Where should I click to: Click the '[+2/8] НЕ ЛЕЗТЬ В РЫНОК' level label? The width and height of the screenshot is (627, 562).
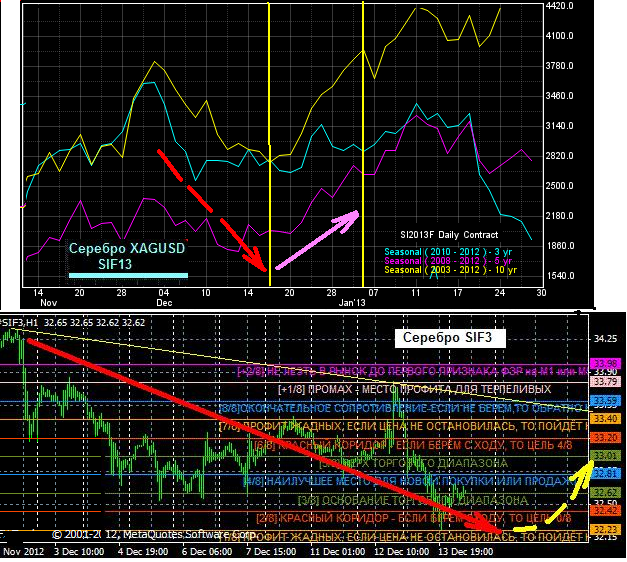coord(412,372)
